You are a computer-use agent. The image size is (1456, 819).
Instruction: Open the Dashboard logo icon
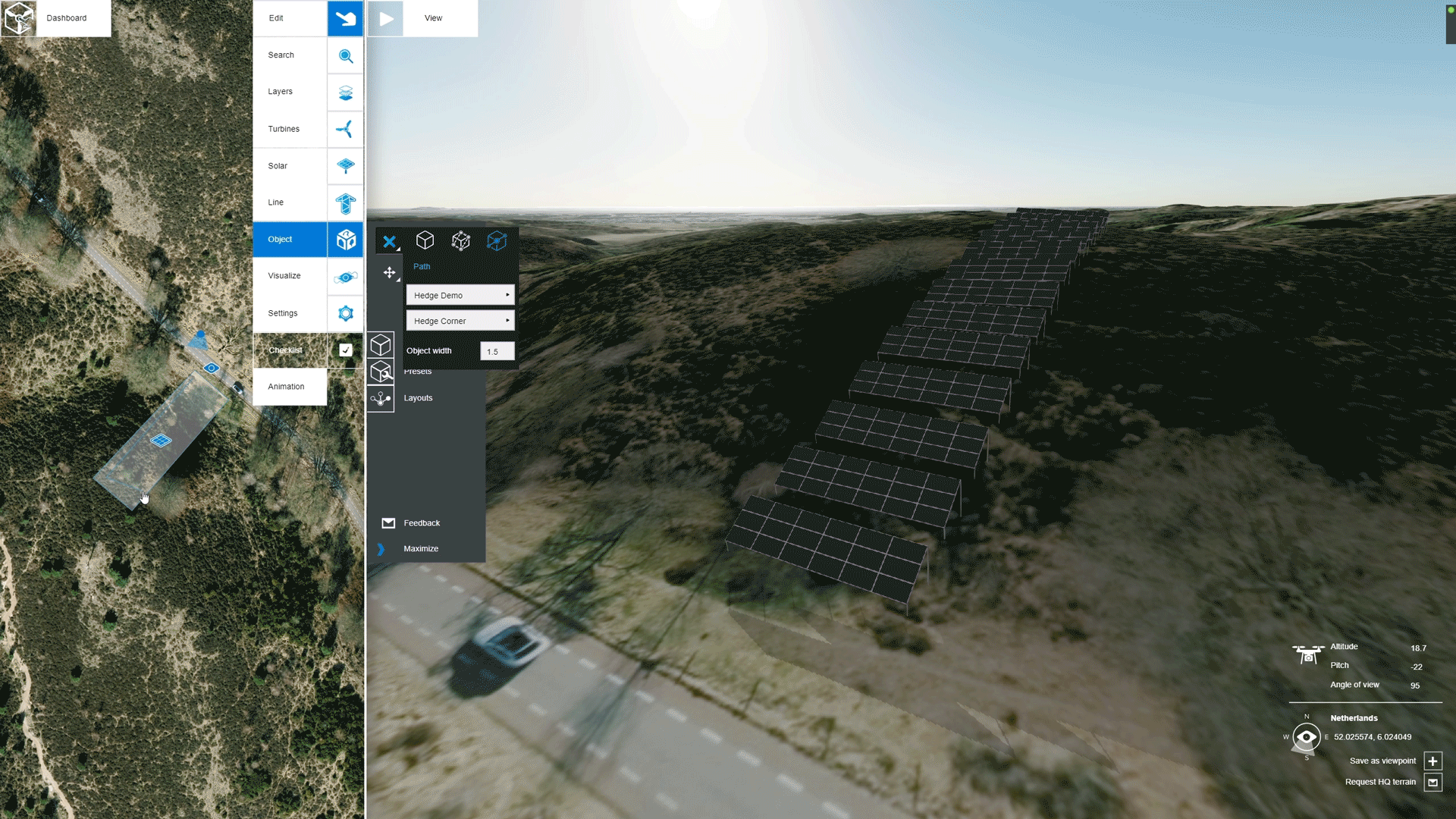pos(18,18)
